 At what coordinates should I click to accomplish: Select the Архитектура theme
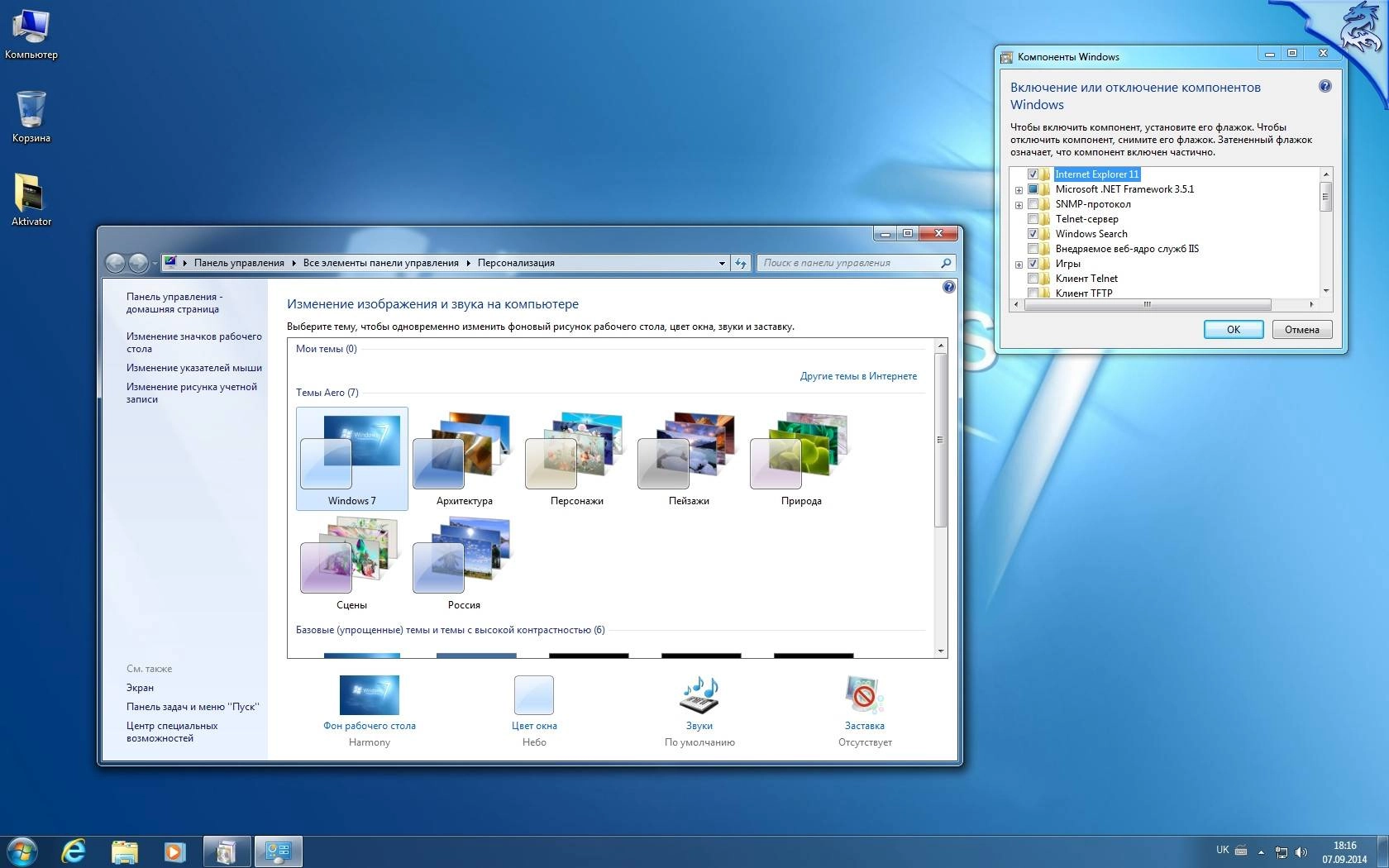[465, 459]
